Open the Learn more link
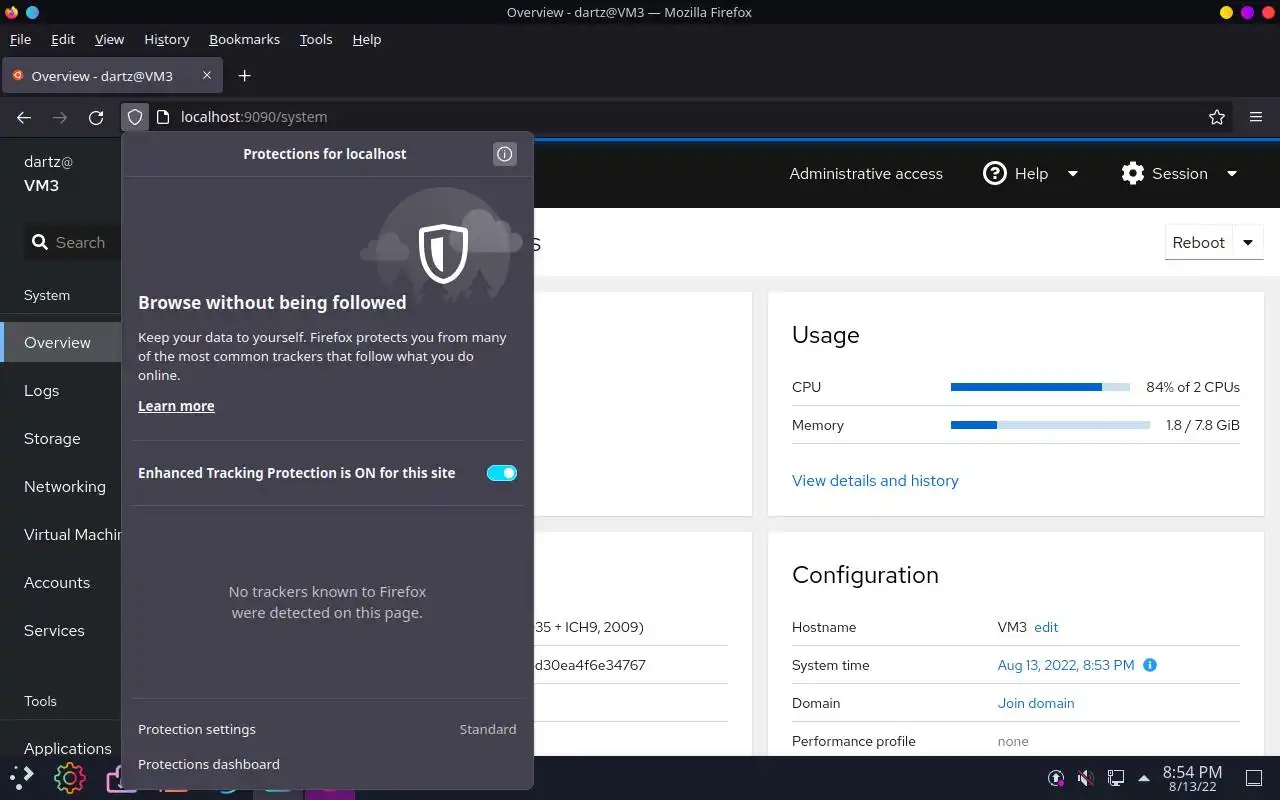The image size is (1280, 800). click(176, 406)
